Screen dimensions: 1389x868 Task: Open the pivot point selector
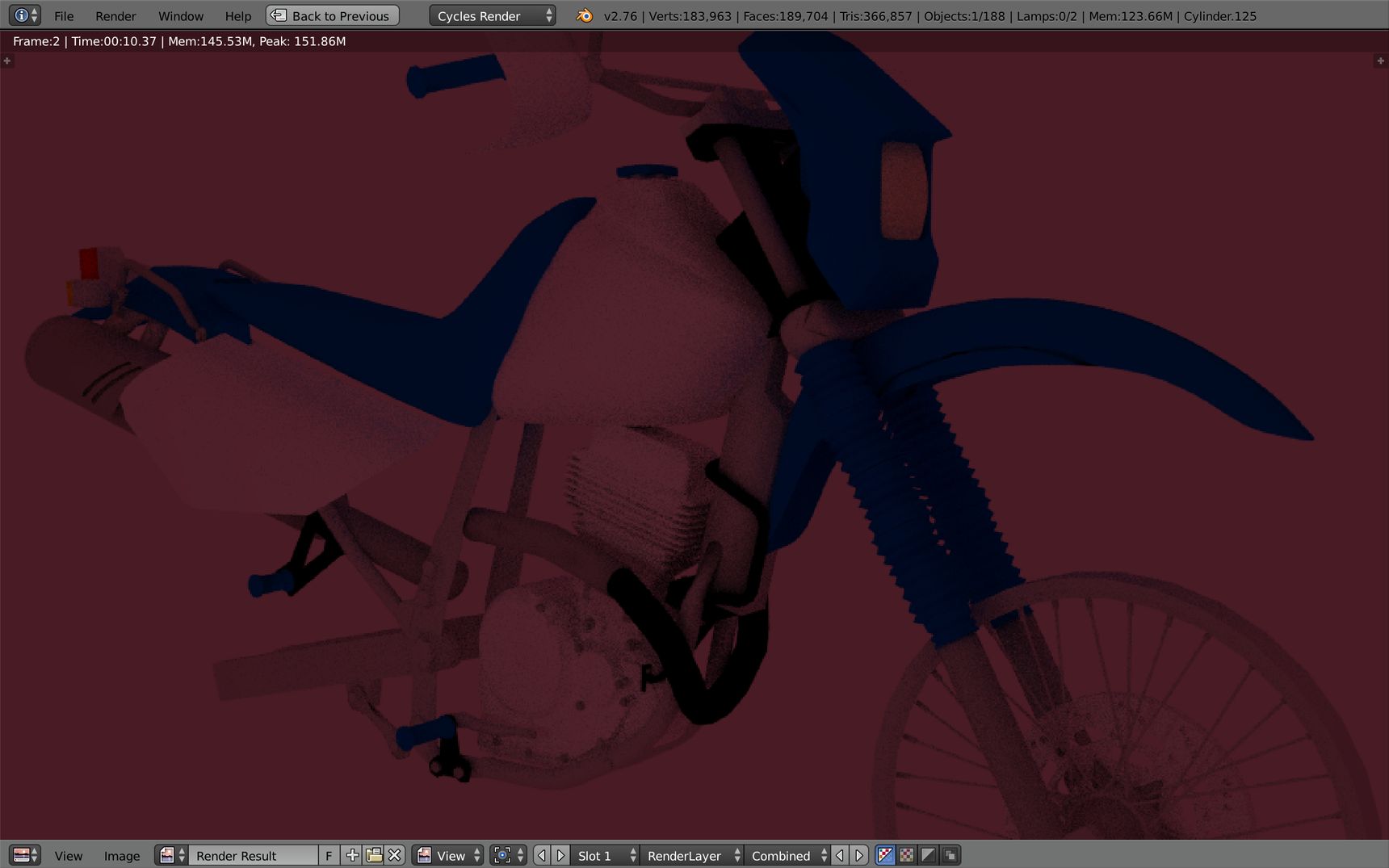click(x=509, y=855)
